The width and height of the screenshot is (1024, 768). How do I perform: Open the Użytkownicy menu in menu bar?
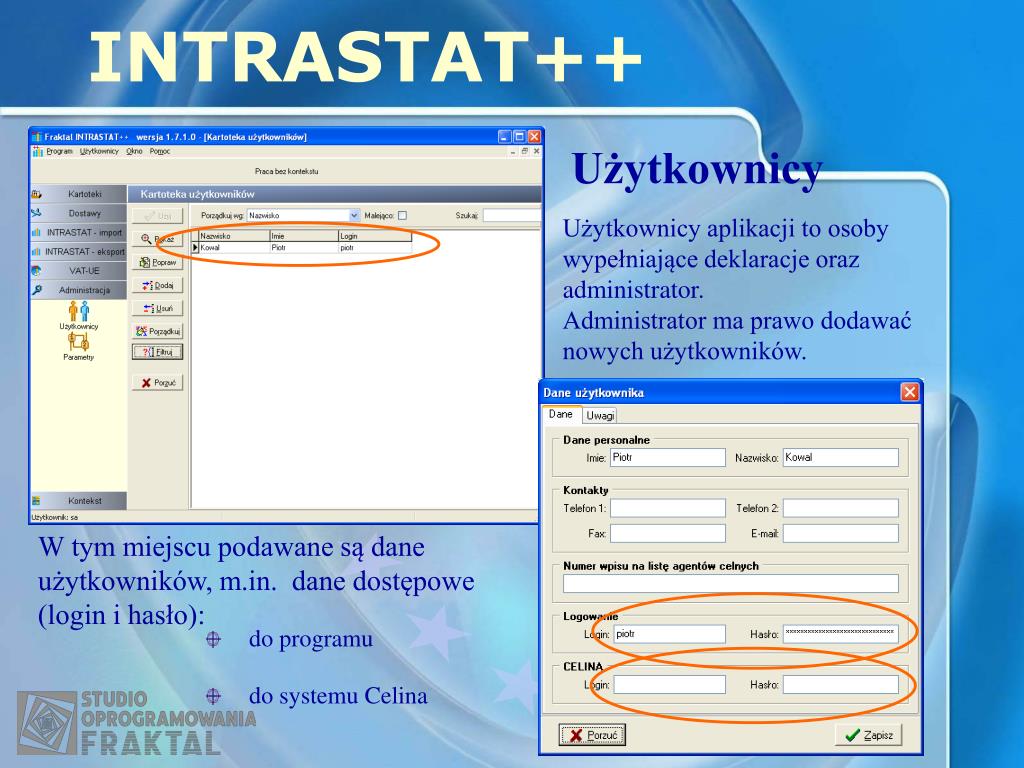(99, 152)
